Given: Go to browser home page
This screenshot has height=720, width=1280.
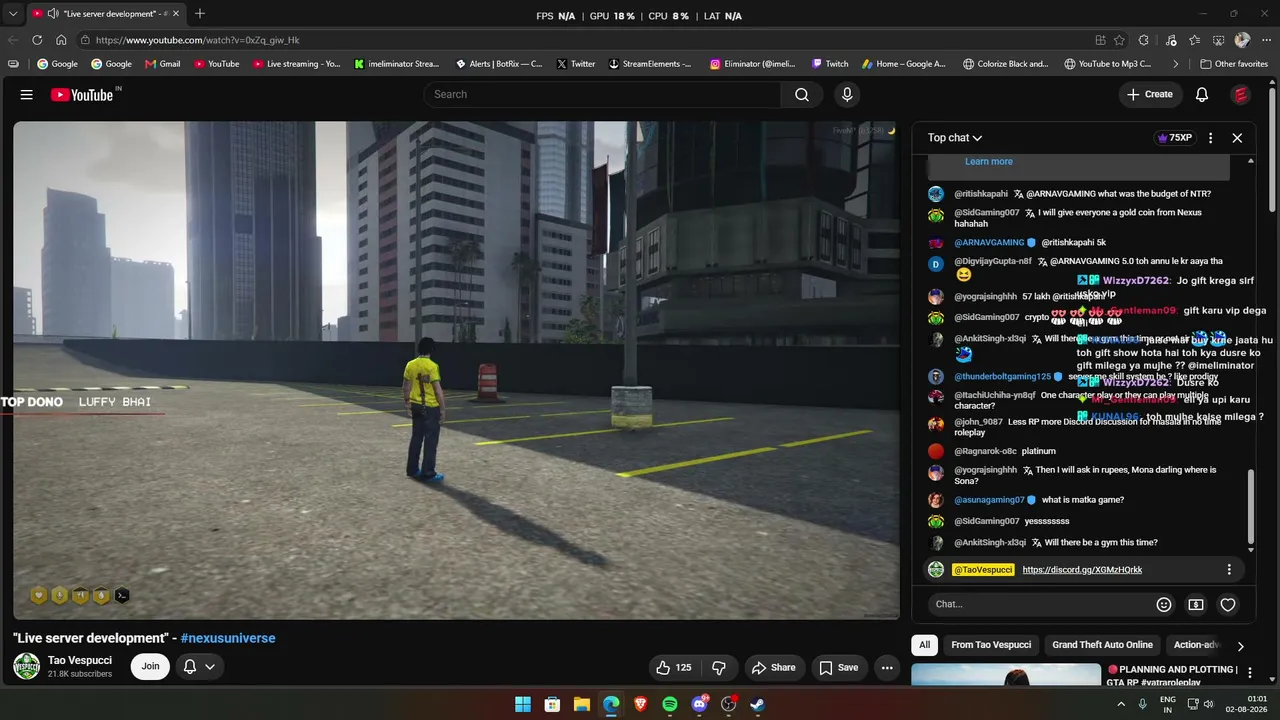Looking at the screenshot, I should click(x=61, y=40).
